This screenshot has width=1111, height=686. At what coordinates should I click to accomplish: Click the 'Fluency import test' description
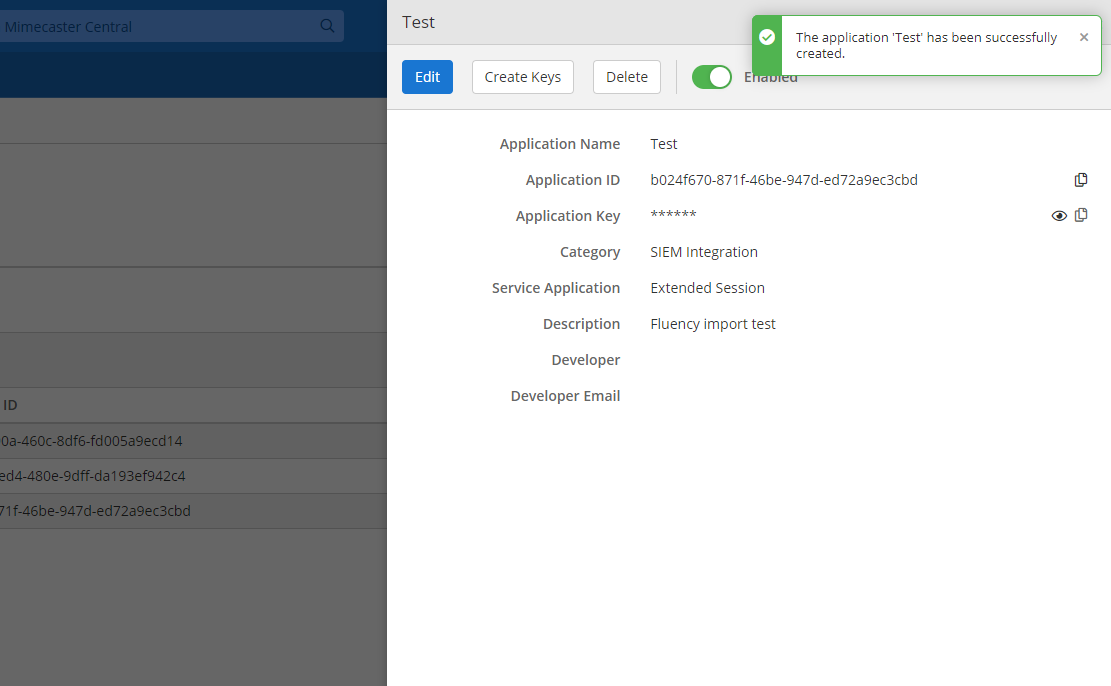coord(713,324)
